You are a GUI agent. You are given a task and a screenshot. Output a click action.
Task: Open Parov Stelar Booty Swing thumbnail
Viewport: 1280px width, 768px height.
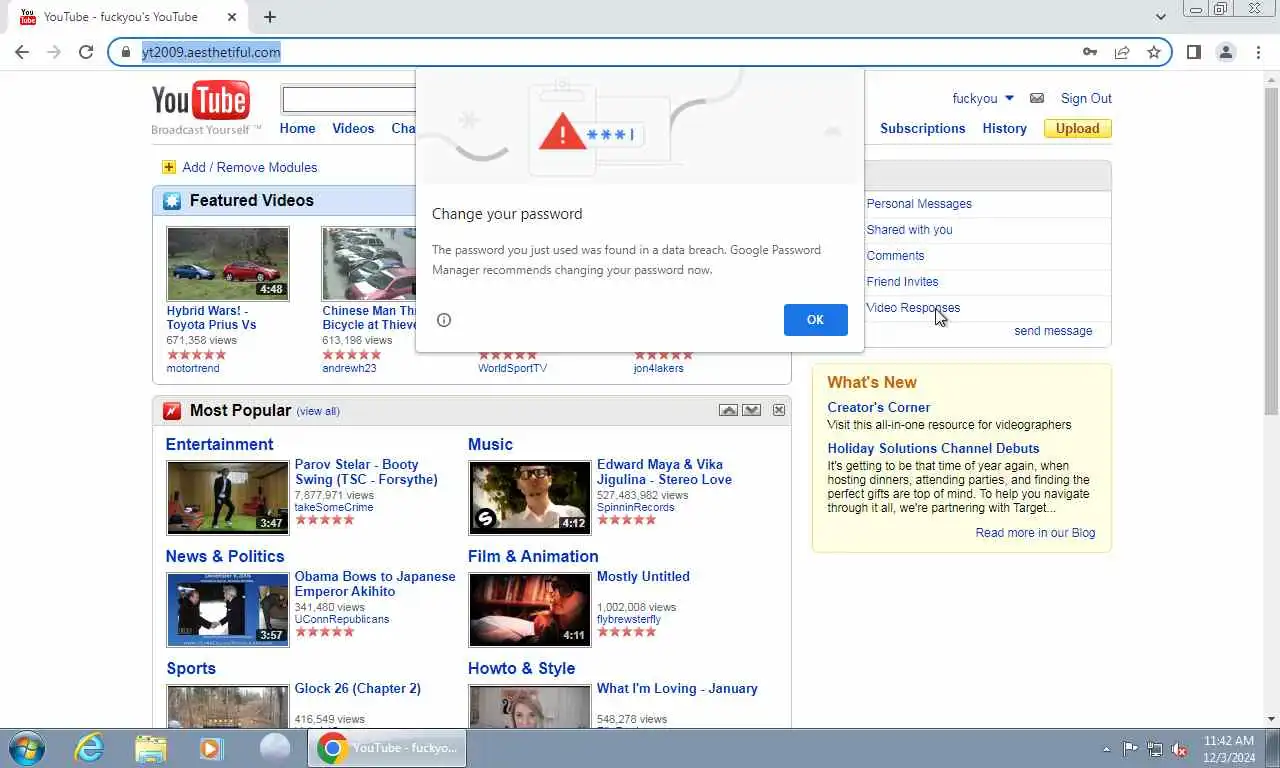[228, 497]
